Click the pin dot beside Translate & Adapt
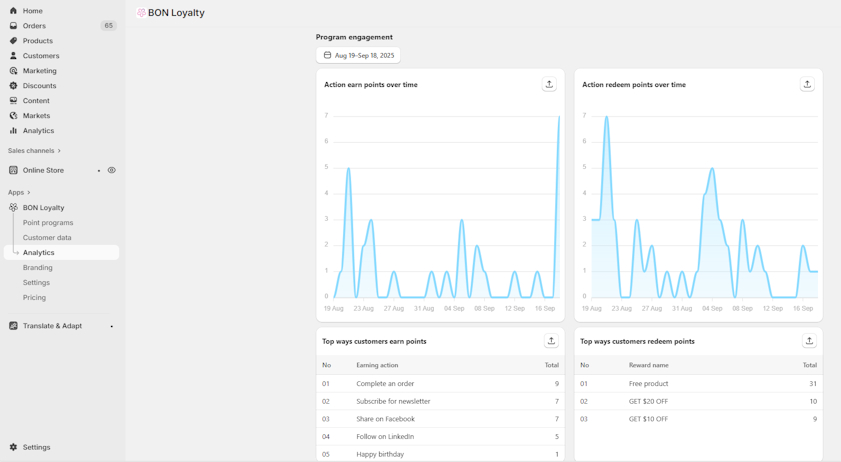 point(112,326)
